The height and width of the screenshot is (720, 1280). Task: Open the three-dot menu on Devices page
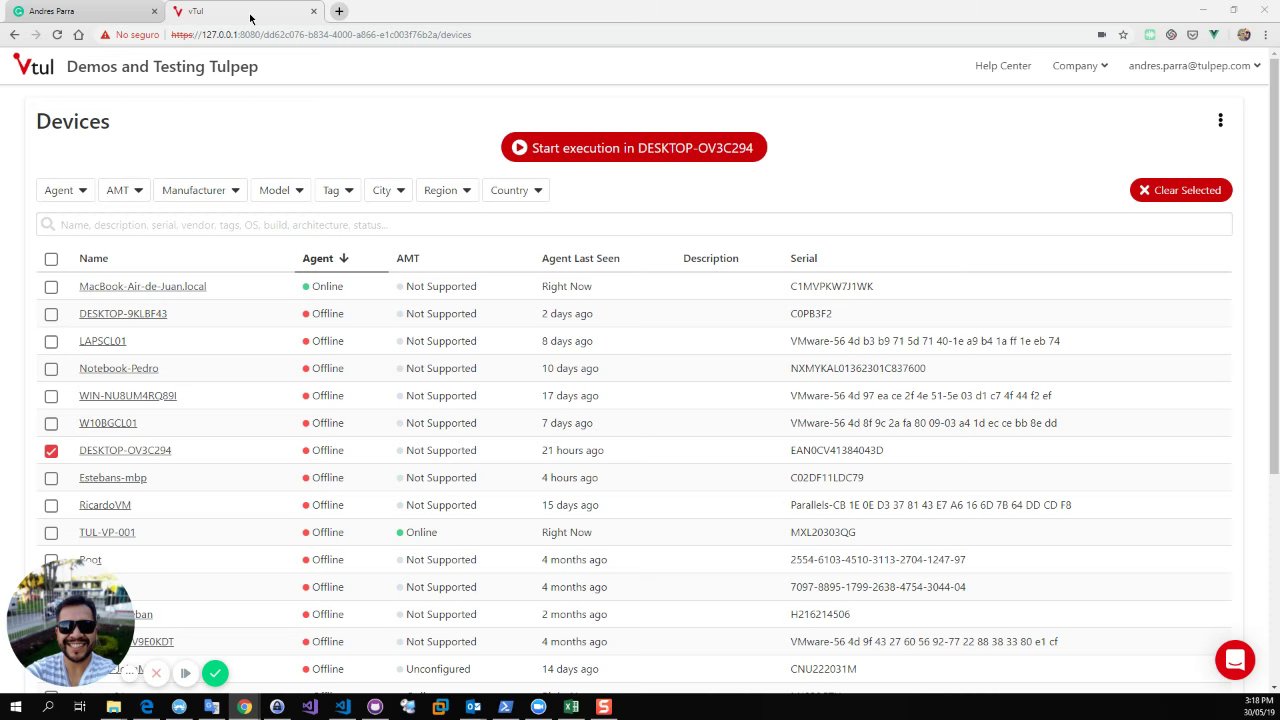[x=1220, y=121]
